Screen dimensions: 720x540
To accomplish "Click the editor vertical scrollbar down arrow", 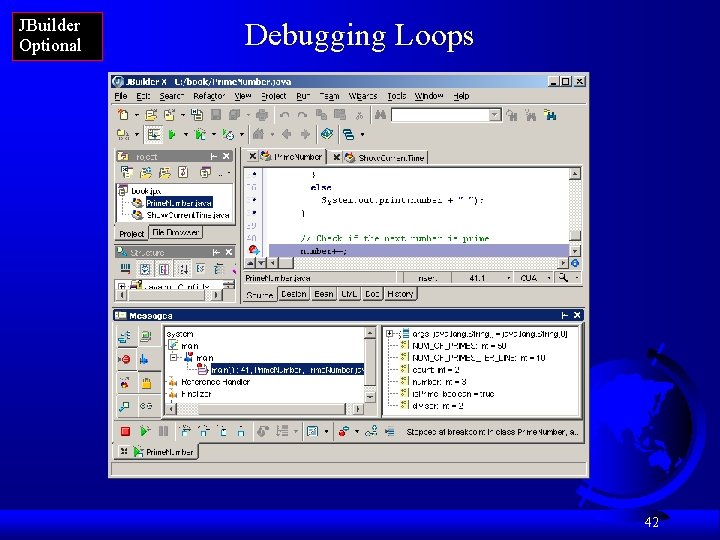I will (575, 251).
